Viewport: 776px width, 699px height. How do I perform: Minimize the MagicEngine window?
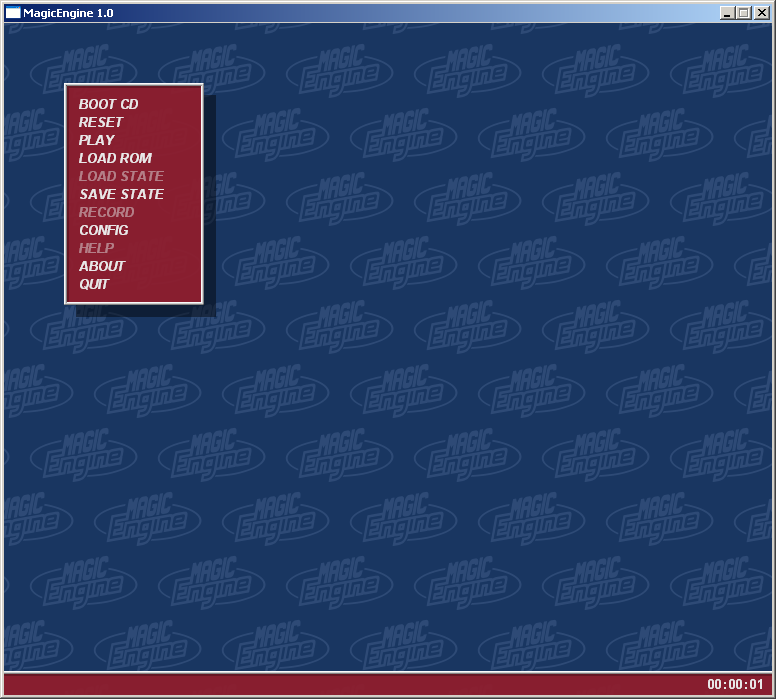click(727, 13)
